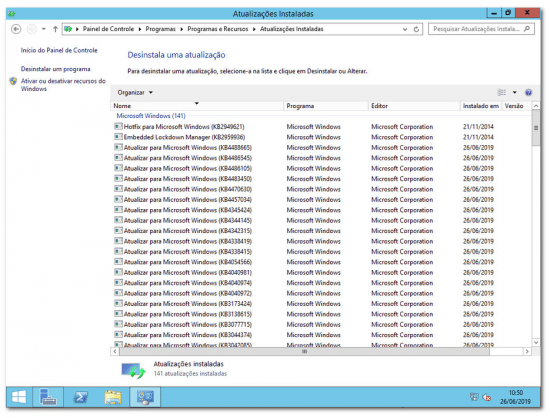Refresh the installed updates list
Screen dimensions: 550x418
pos(416,29)
